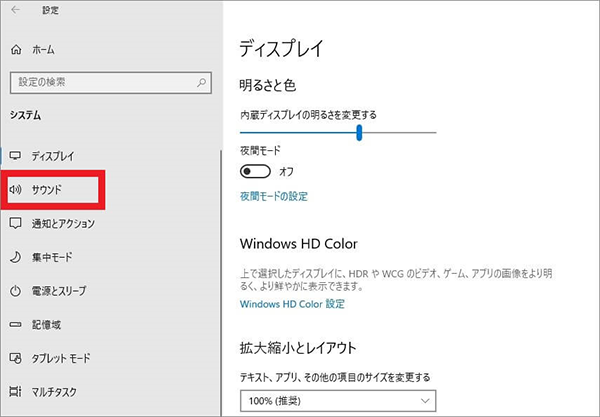Click the ディスプレイ page heading
Screen dimensions: 600x417
point(281,49)
